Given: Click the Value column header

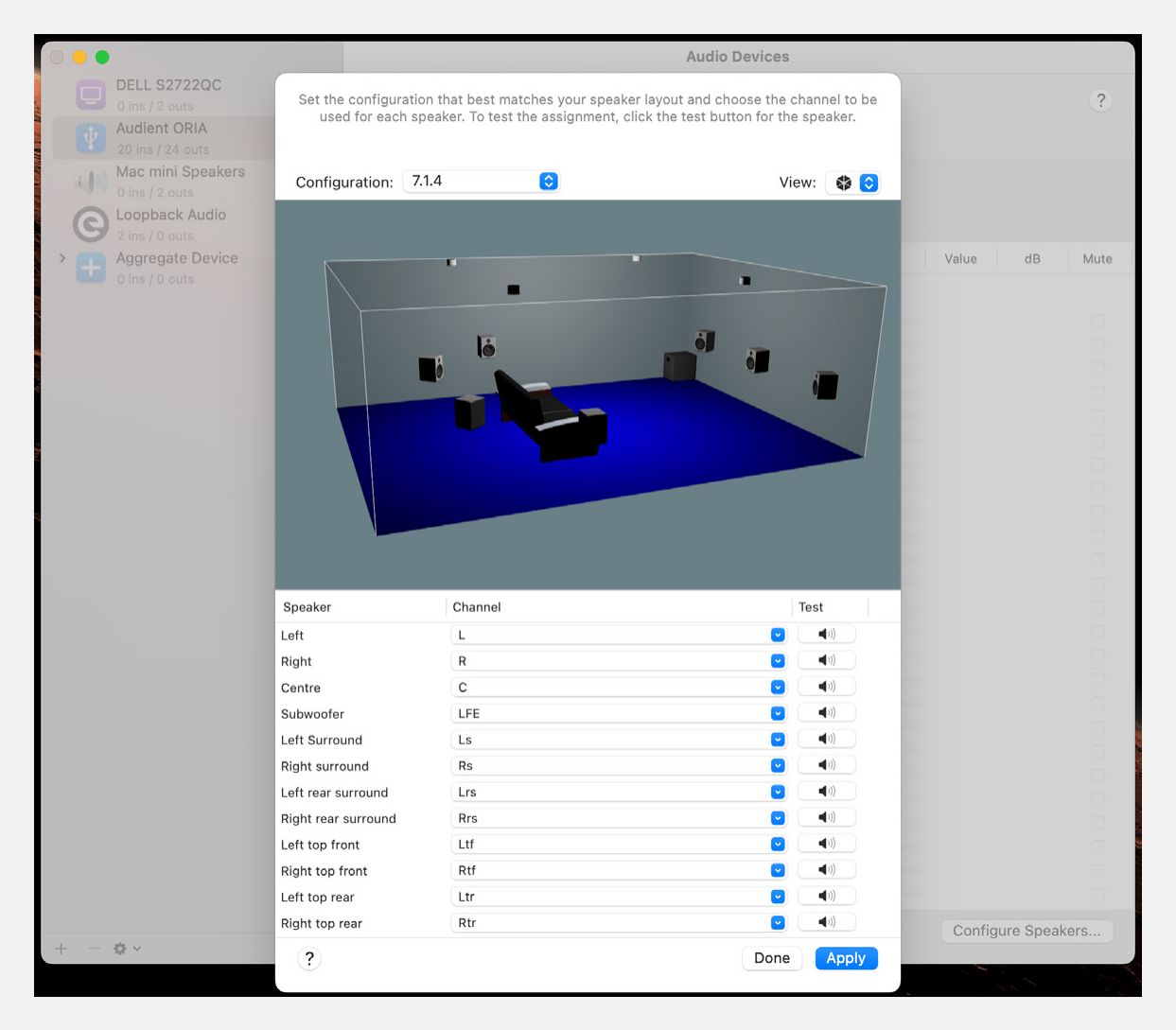Looking at the screenshot, I should (x=960, y=258).
